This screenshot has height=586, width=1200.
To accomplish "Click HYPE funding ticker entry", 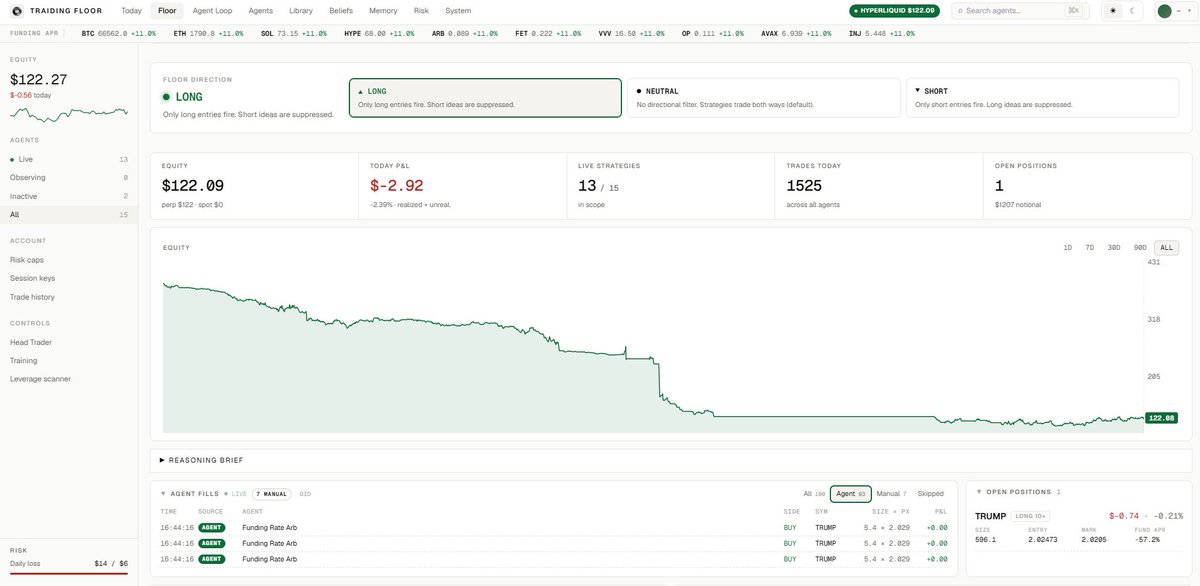I will [x=379, y=33].
